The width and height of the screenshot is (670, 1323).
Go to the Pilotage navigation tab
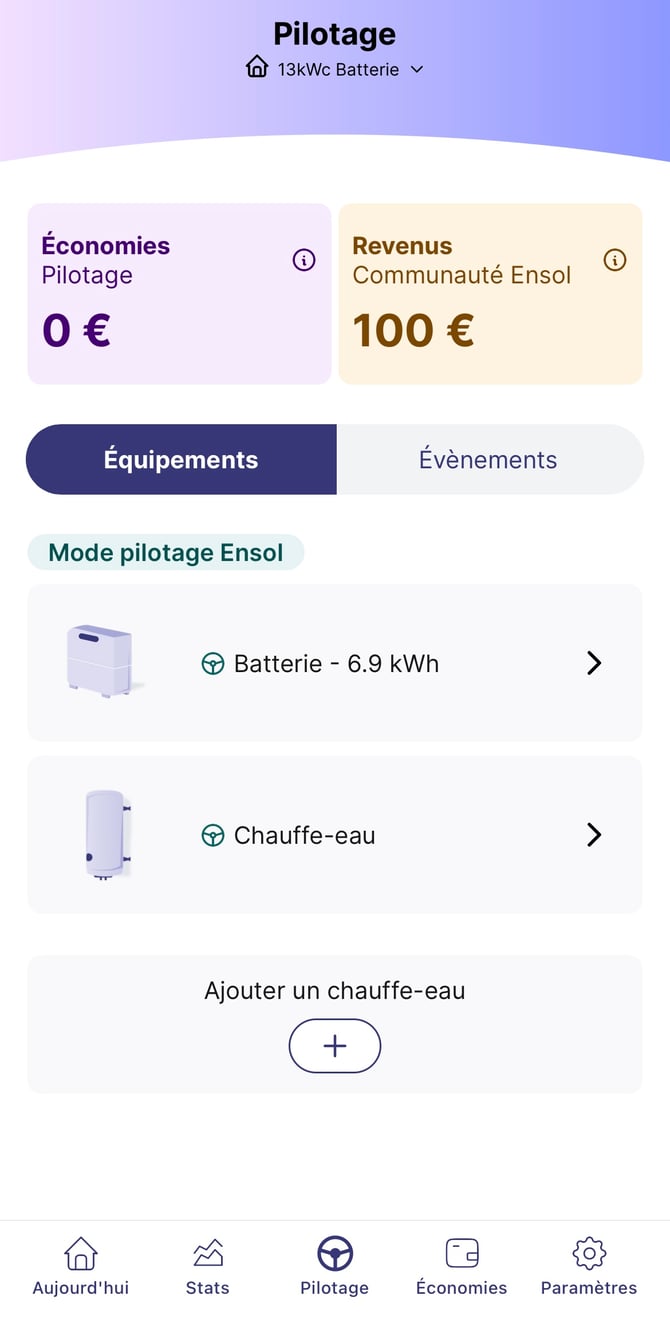point(335,1265)
